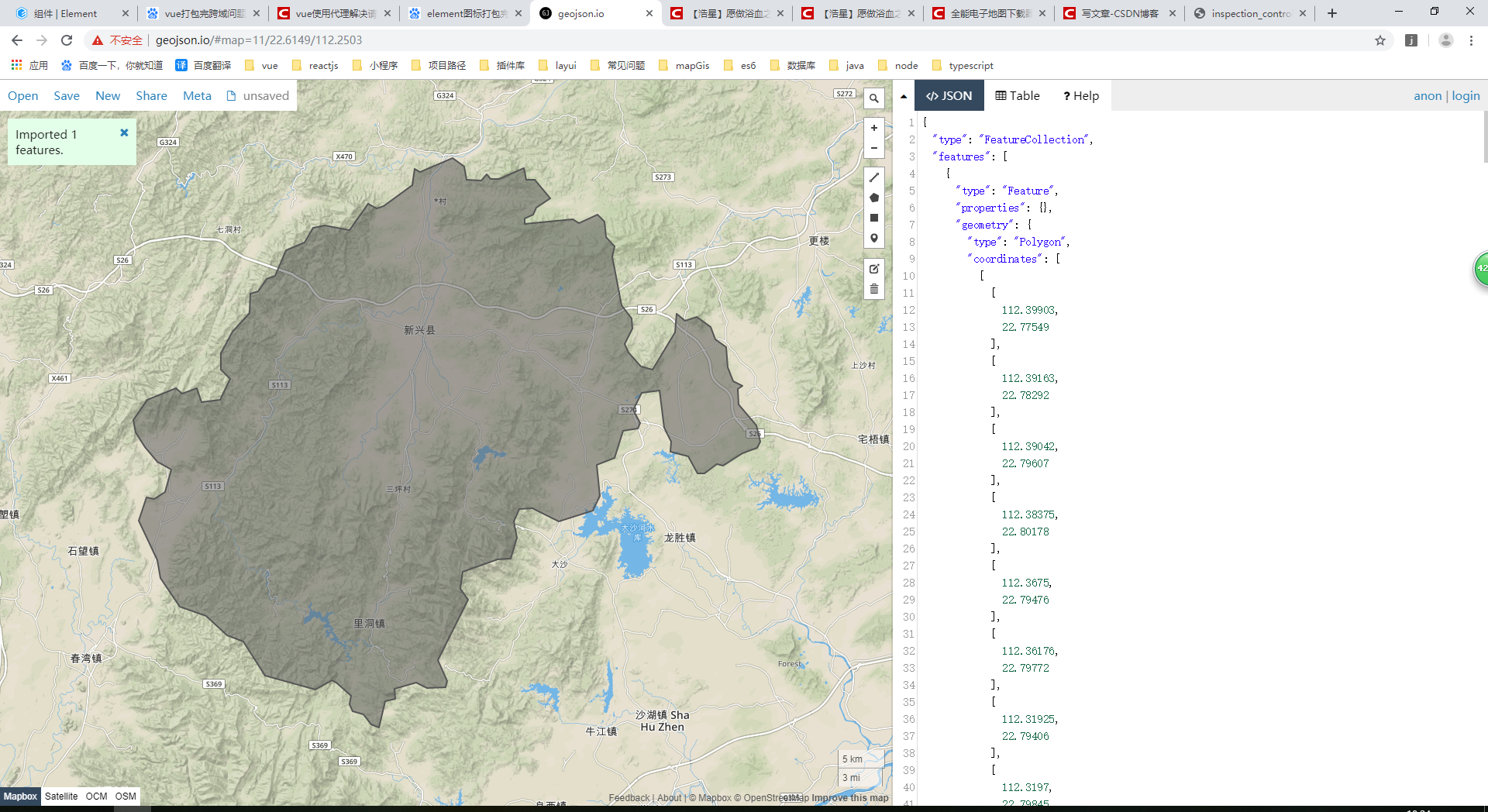Switch basemap to Satellite
Viewport: 1488px width, 812px height.
pyautogui.click(x=61, y=796)
